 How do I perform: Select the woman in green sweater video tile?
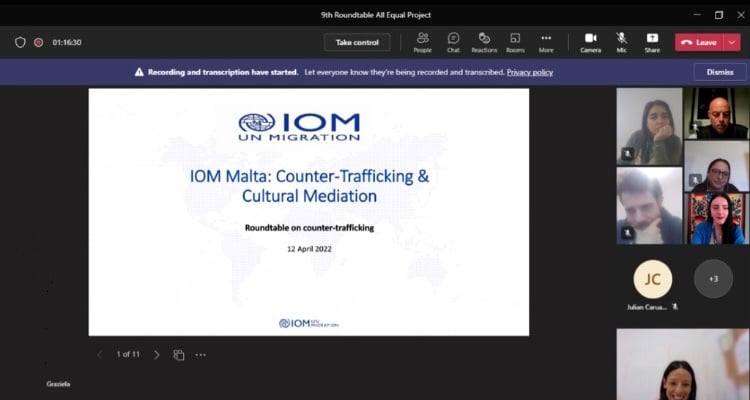(650, 126)
